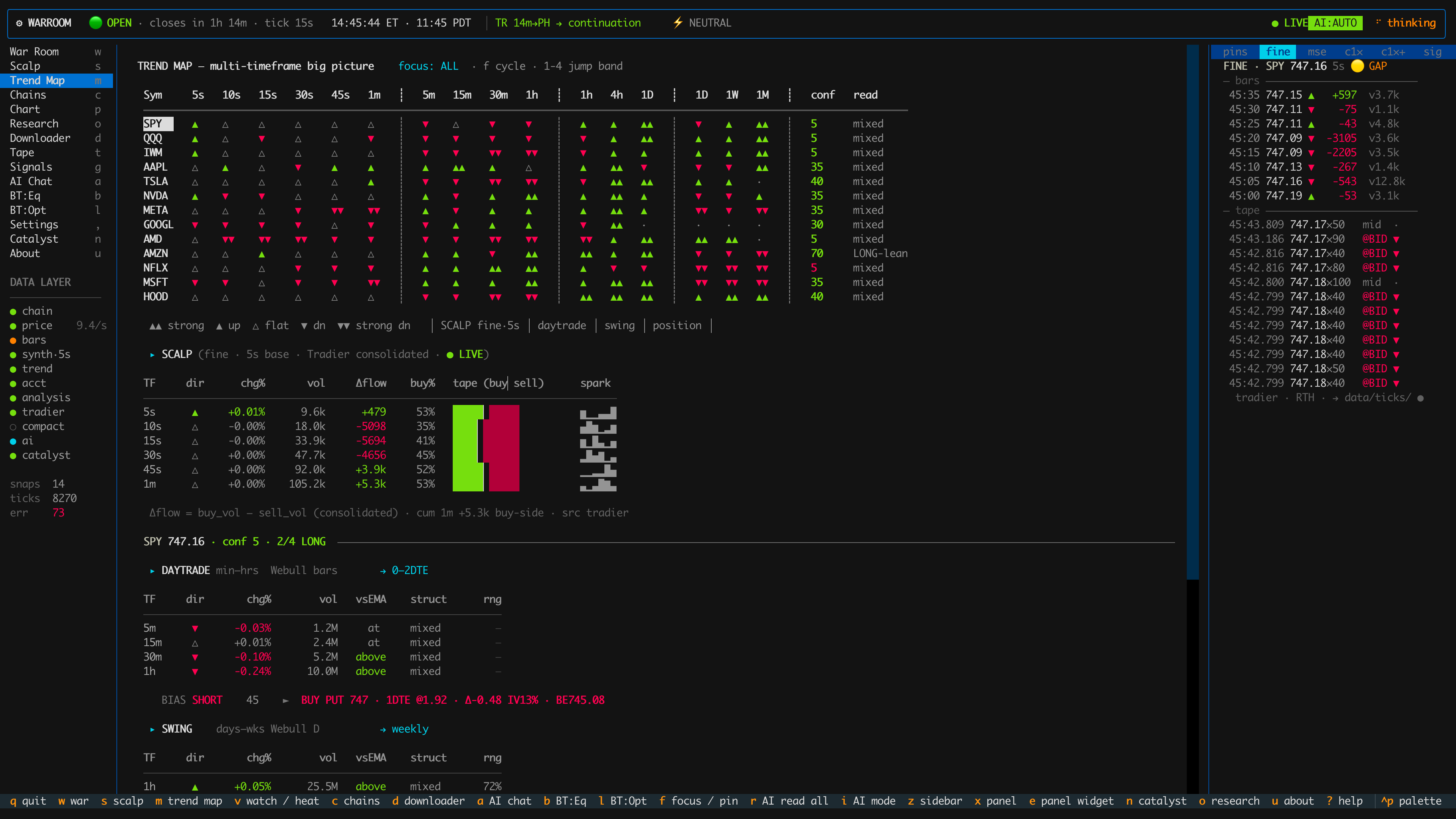This screenshot has width=1456, height=819.
Task: Click the '^p palette' footer shortcut
Action: (1411, 801)
